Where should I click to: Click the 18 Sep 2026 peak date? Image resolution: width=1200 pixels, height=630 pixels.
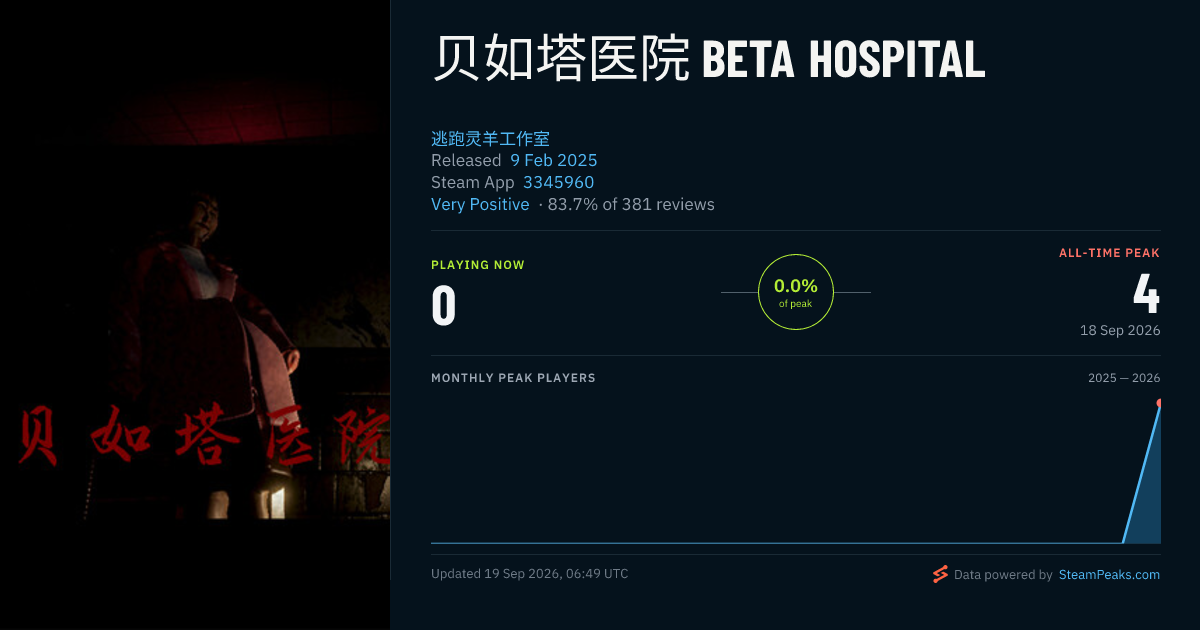1120,330
